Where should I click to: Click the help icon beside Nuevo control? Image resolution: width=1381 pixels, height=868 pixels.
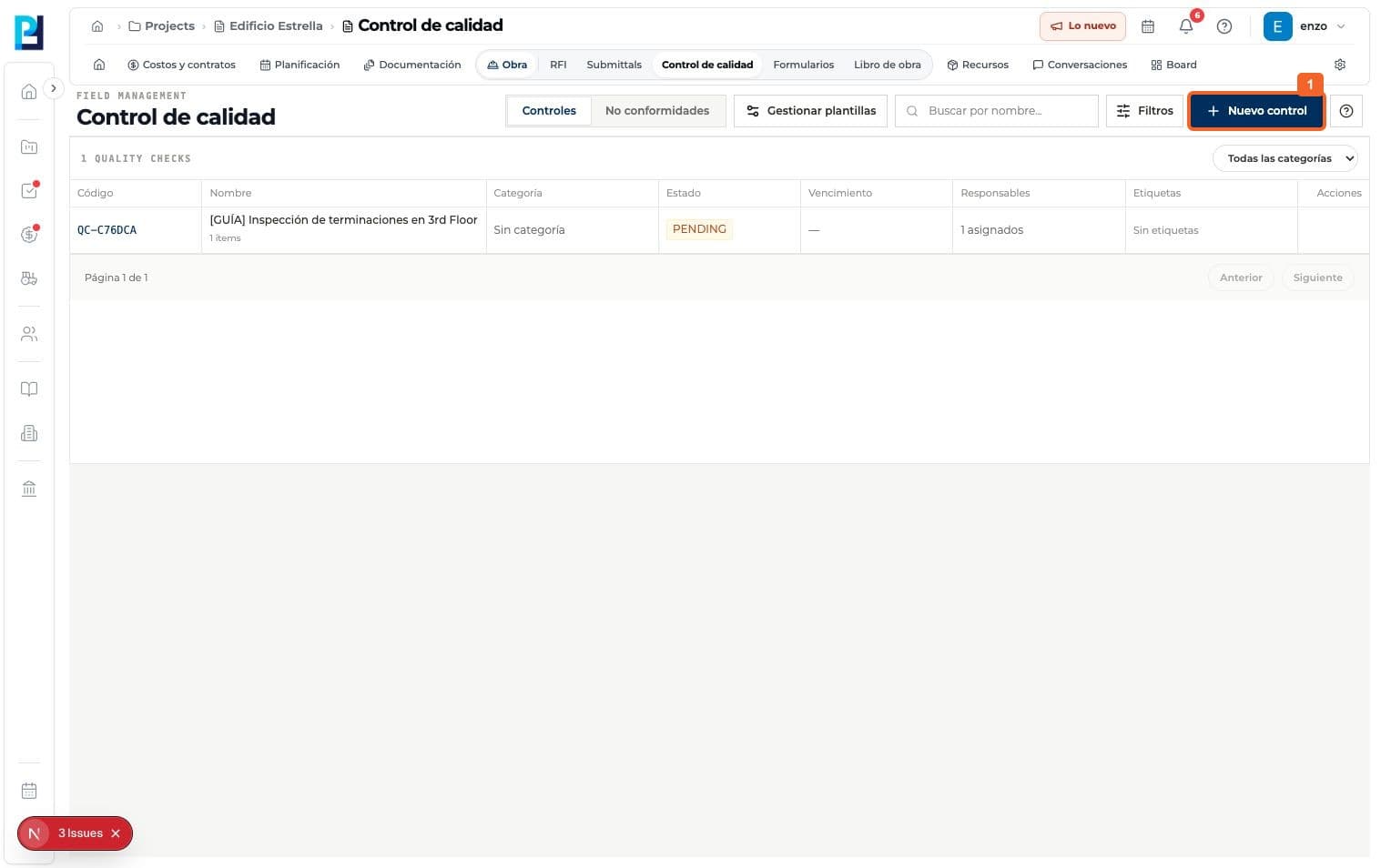pos(1346,111)
